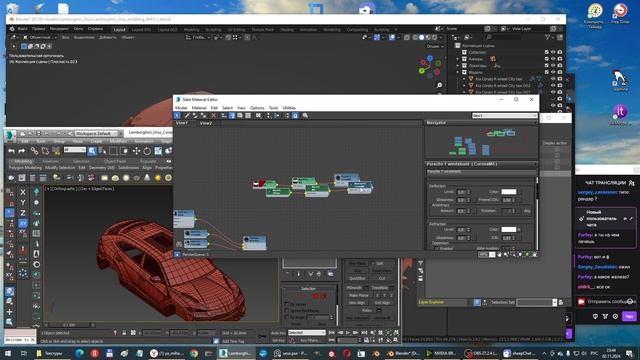
Task: Uncheck Лампочки collection checkbox in outliner
Action: pyautogui.click(x=547, y=65)
